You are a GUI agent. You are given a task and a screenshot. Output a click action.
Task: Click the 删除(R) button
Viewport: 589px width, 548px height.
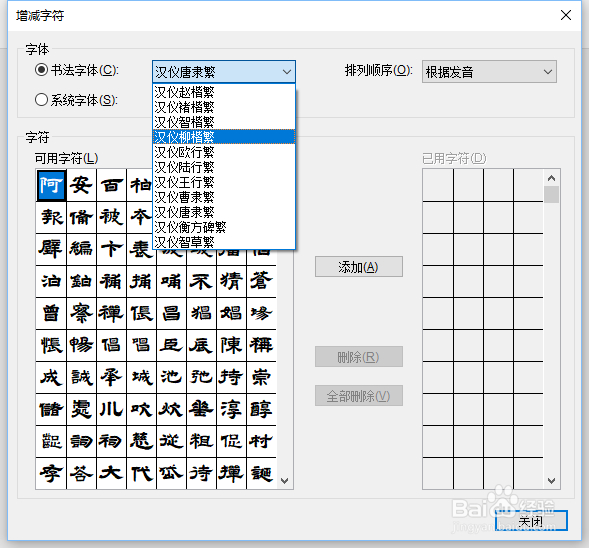coord(359,356)
